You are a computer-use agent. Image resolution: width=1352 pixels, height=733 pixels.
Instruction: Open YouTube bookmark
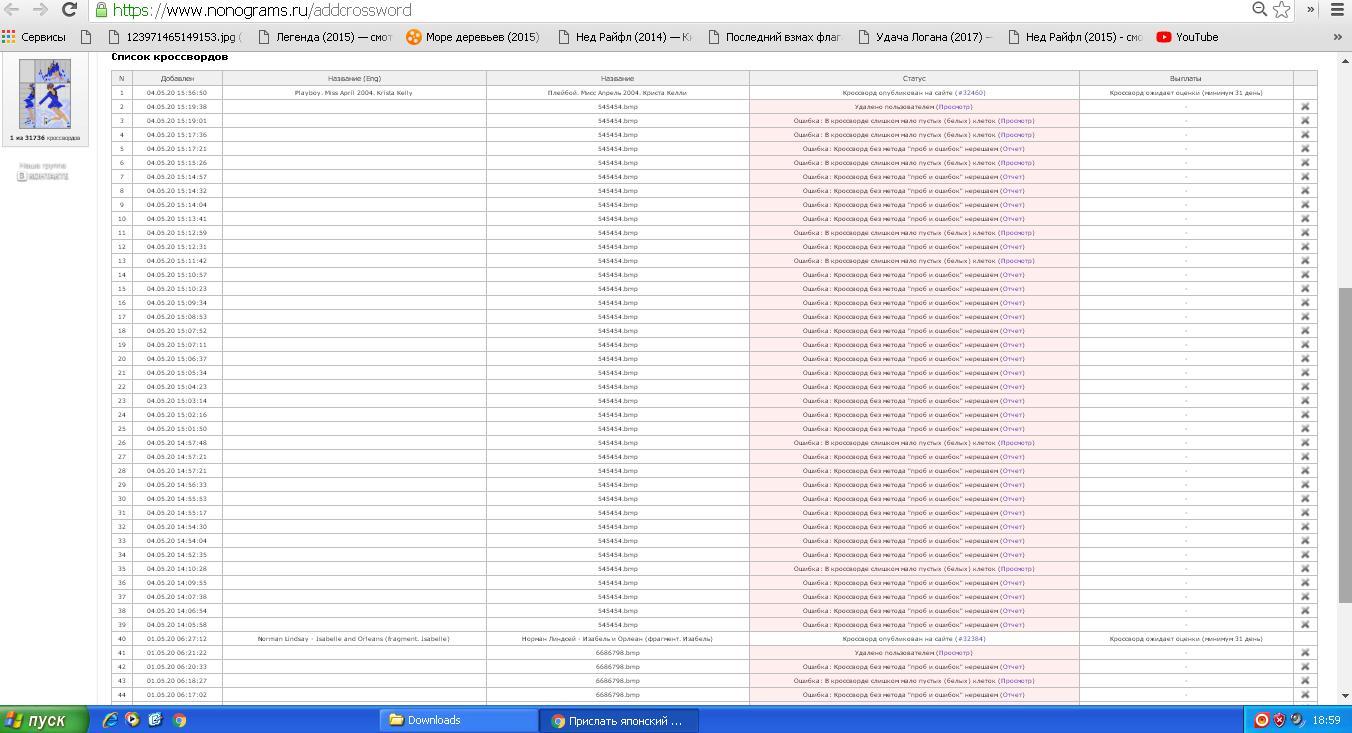[1187, 37]
